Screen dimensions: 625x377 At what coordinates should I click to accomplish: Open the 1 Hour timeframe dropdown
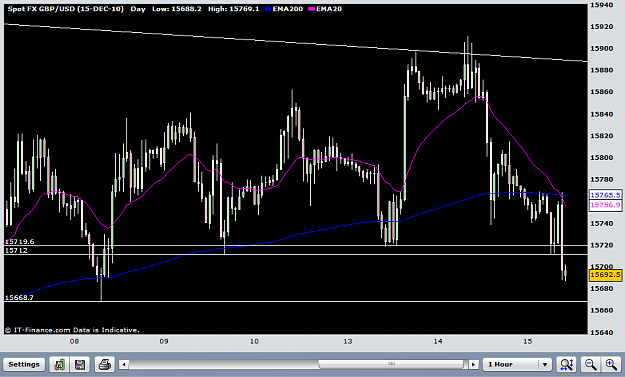coord(517,364)
